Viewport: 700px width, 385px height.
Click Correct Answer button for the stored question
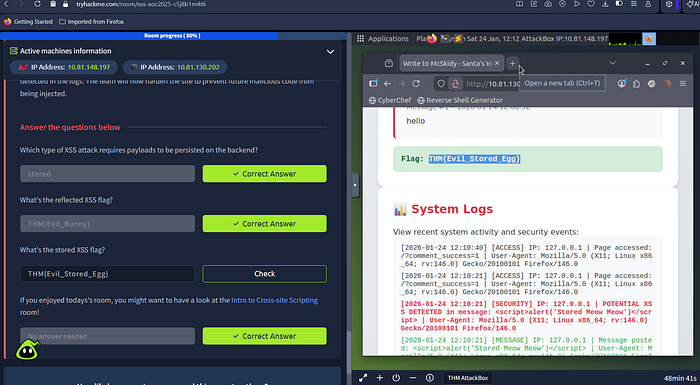(265, 174)
